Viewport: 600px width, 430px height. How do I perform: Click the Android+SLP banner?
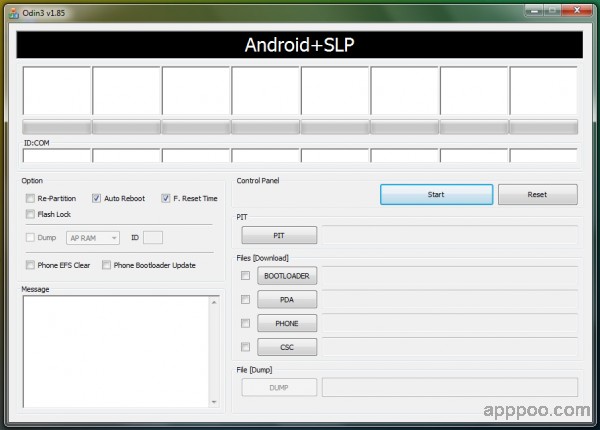pyautogui.click(x=300, y=45)
